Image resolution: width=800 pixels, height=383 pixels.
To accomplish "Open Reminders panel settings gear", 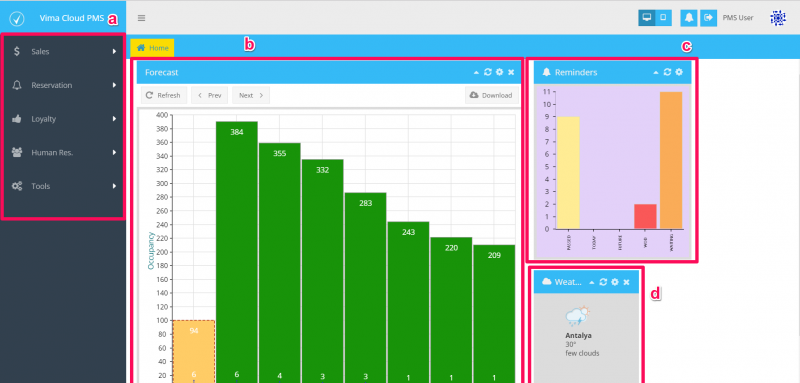I will coord(679,72).
